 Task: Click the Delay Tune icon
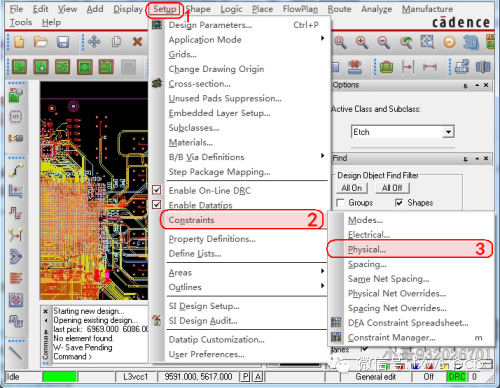[x=16, y=213]
